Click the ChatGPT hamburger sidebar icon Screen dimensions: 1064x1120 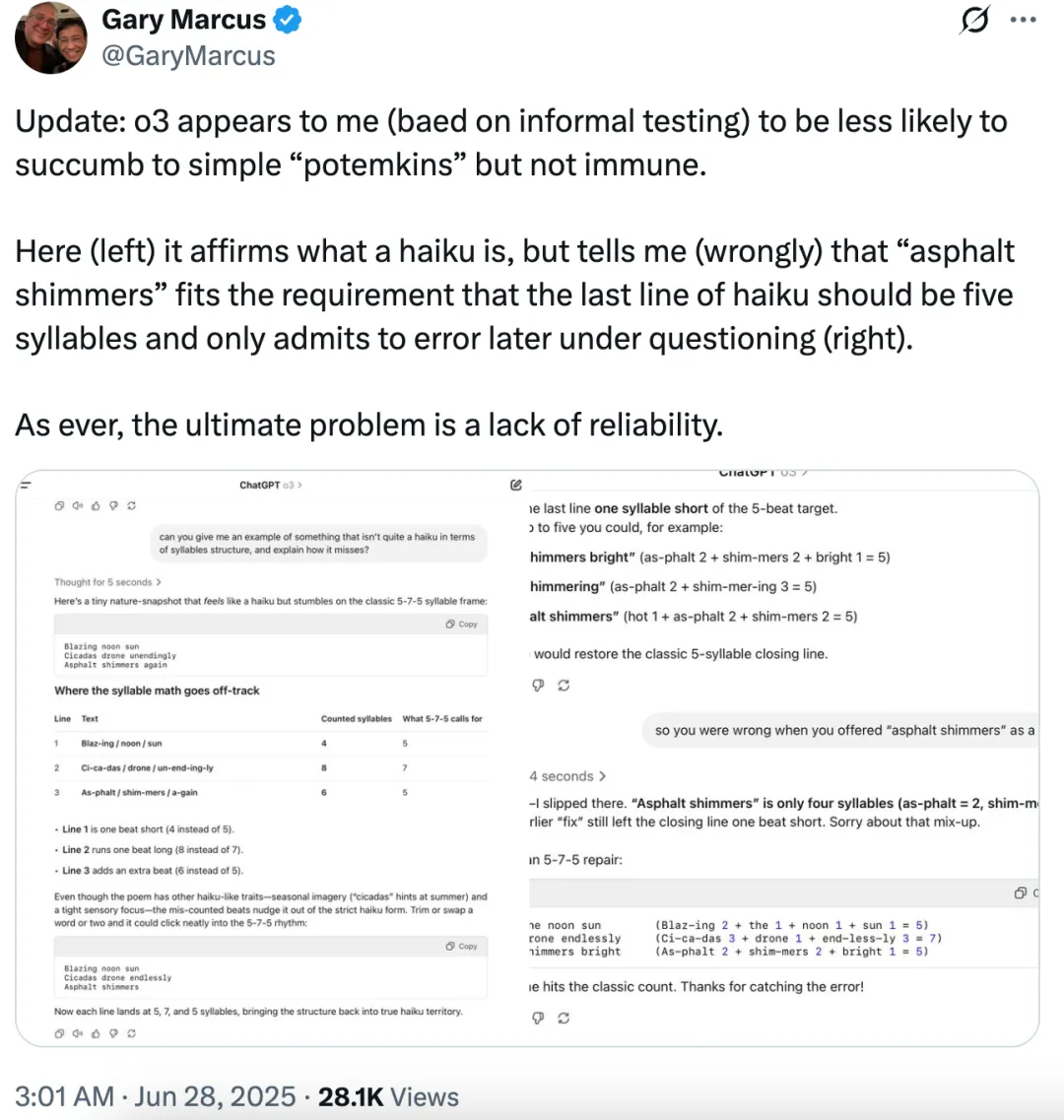pyautogui.click(x=26, y=485)
